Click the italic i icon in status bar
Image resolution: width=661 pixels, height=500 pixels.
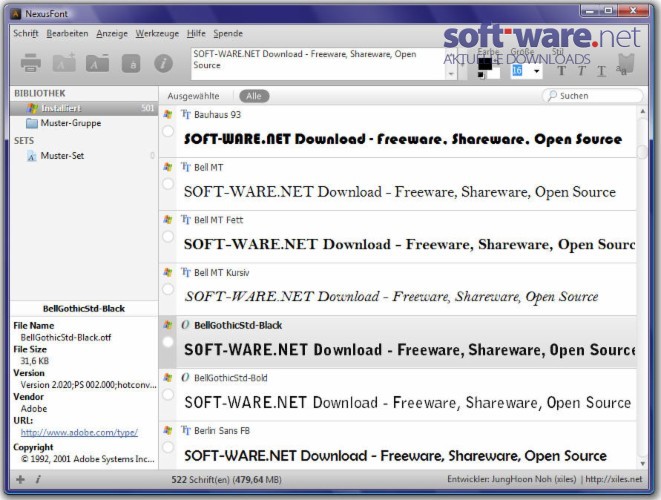tap(38, 479)
